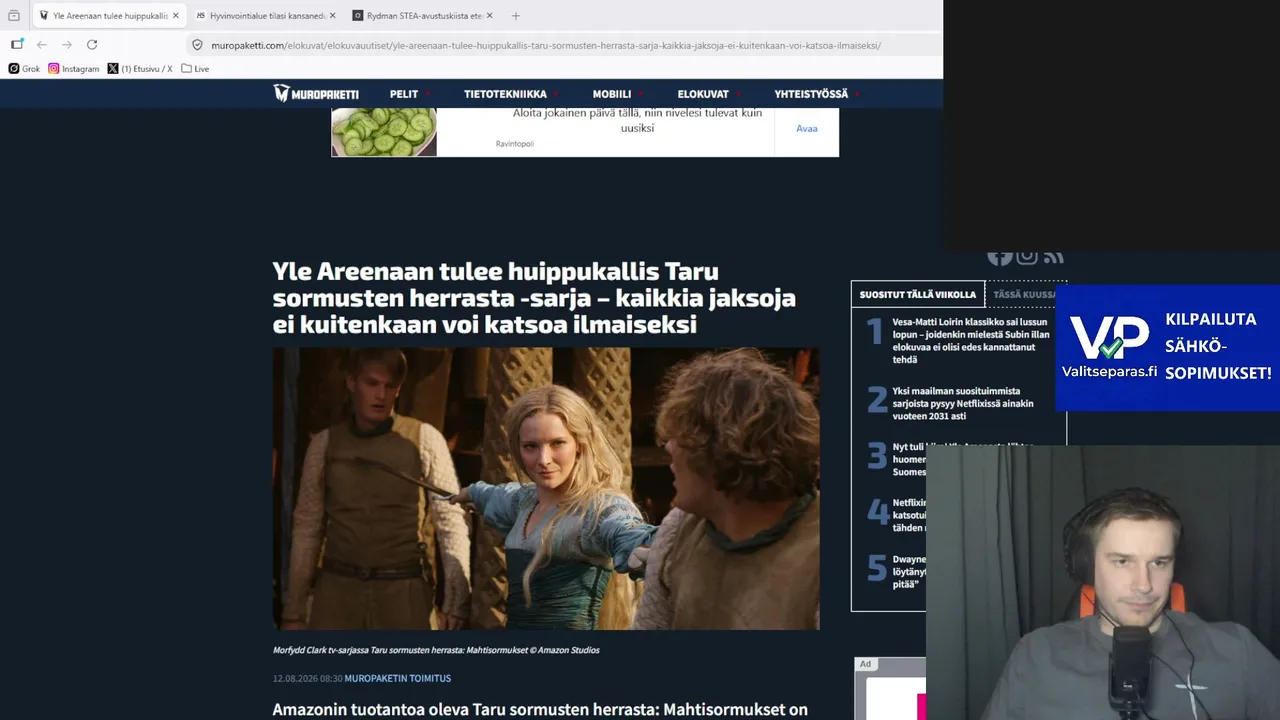Click the Ravintopoli advertiser label

coord(515,144)
